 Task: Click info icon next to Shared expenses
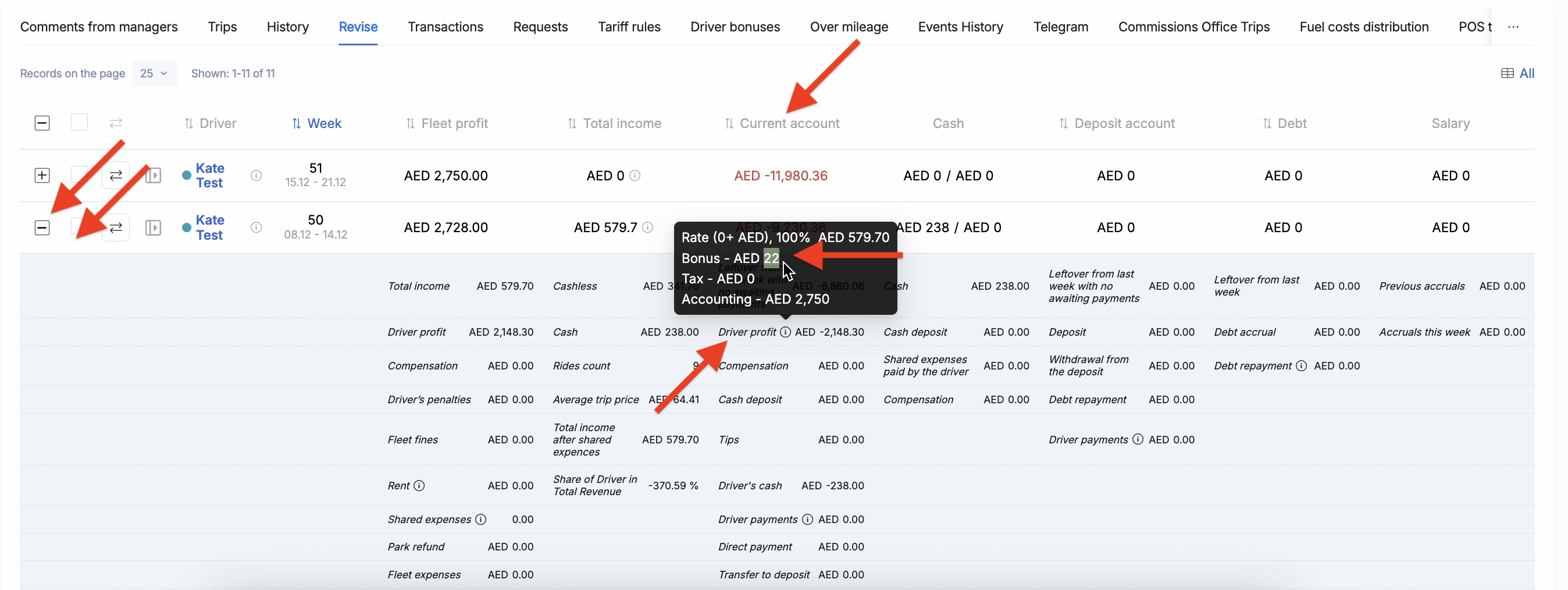pos(481,520)
